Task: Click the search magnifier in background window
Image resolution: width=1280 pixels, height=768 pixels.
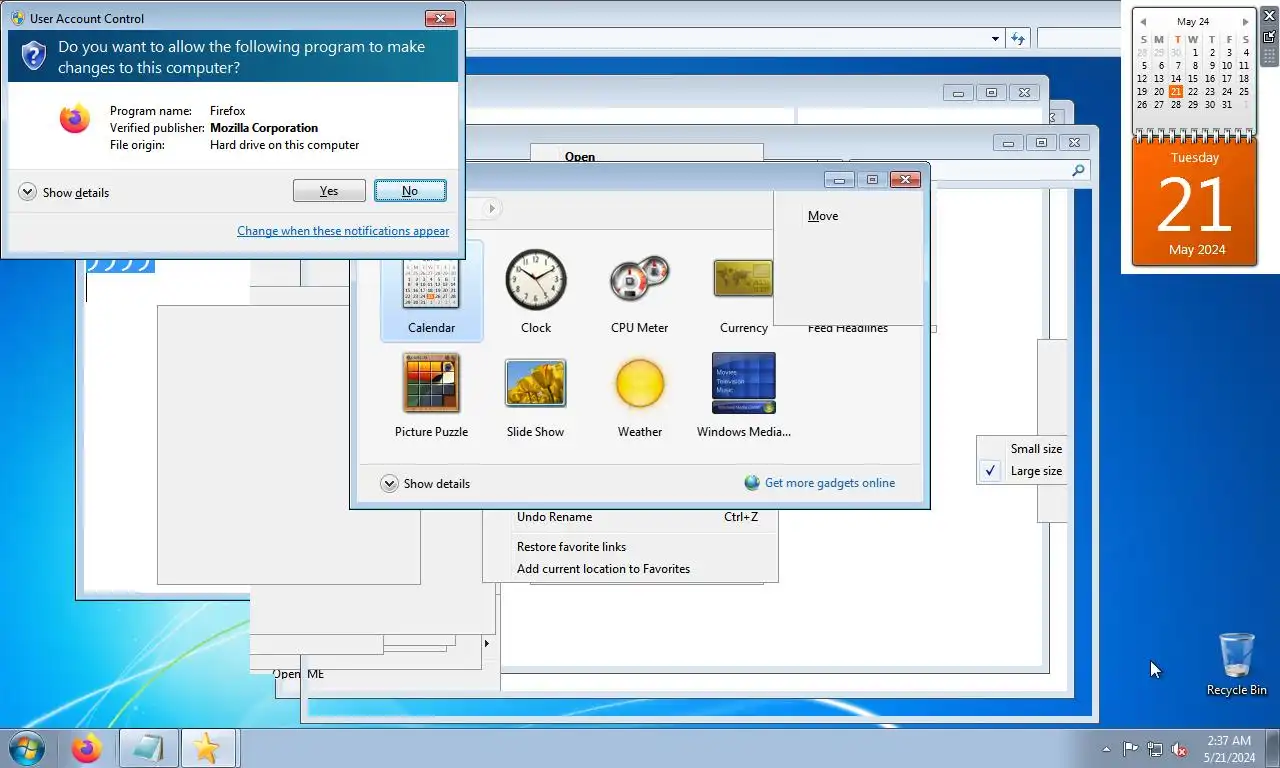Action: point(1078,171)
